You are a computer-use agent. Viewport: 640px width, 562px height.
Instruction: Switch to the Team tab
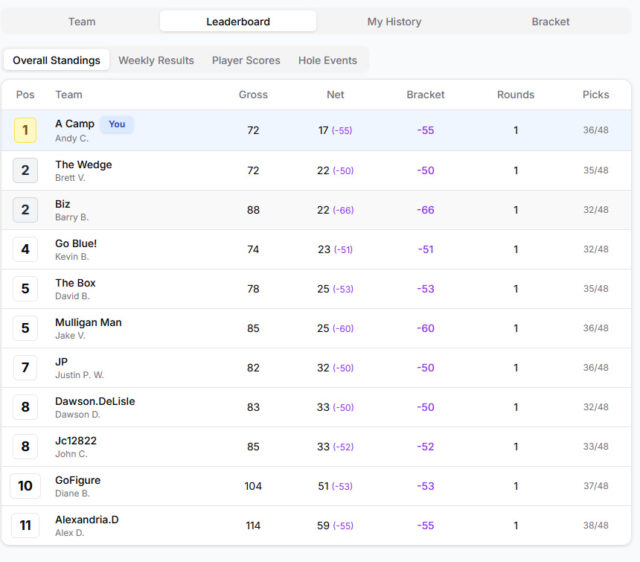[x=82, y=21]
